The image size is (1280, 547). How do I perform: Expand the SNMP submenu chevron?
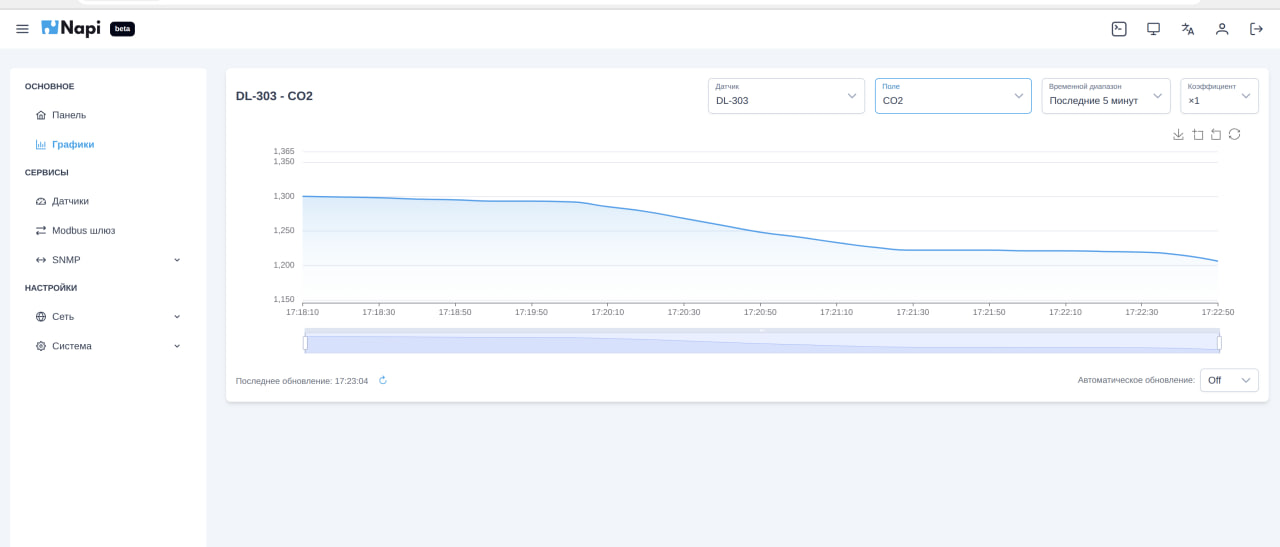coord(177,260)
